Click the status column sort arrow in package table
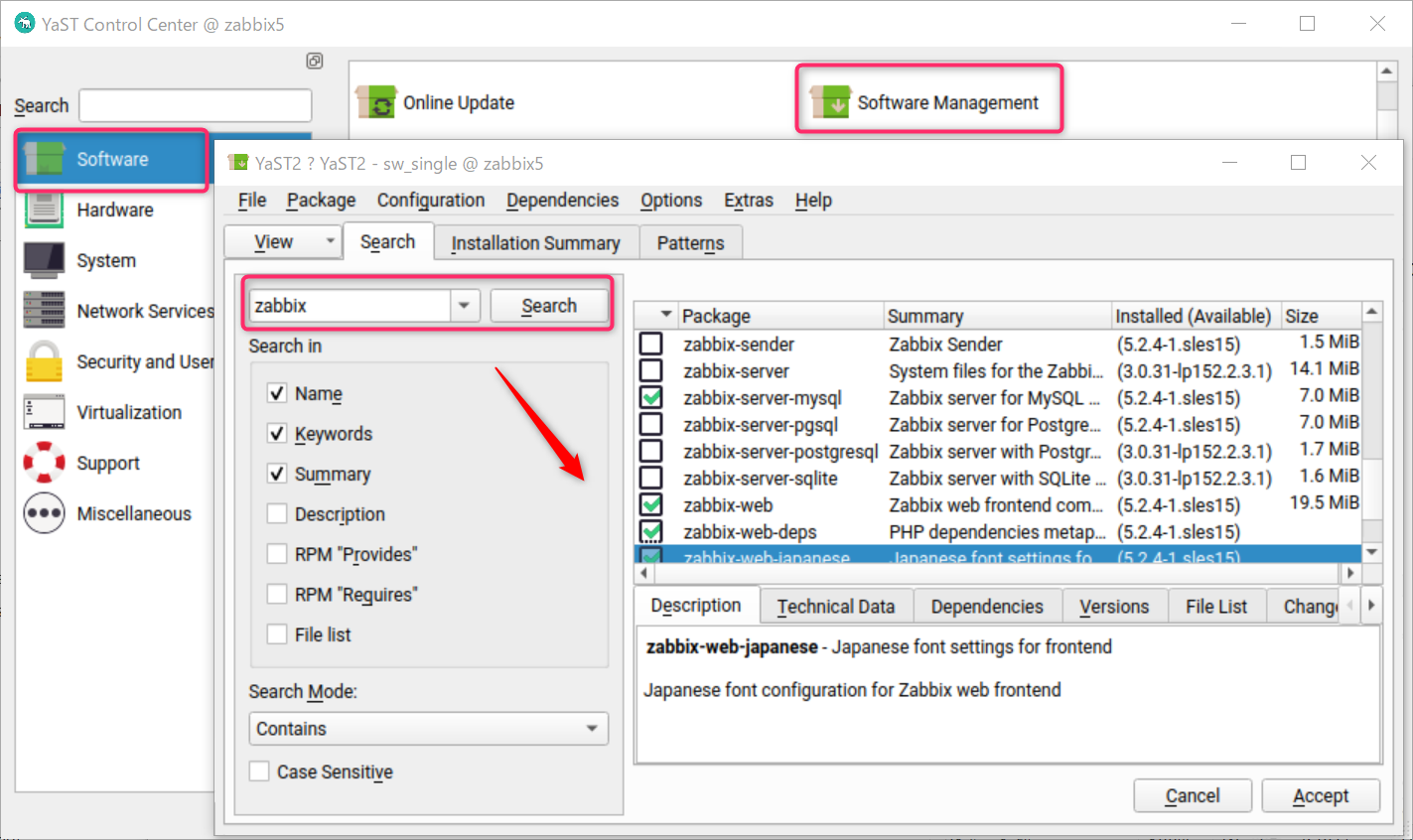 (665, 315)
